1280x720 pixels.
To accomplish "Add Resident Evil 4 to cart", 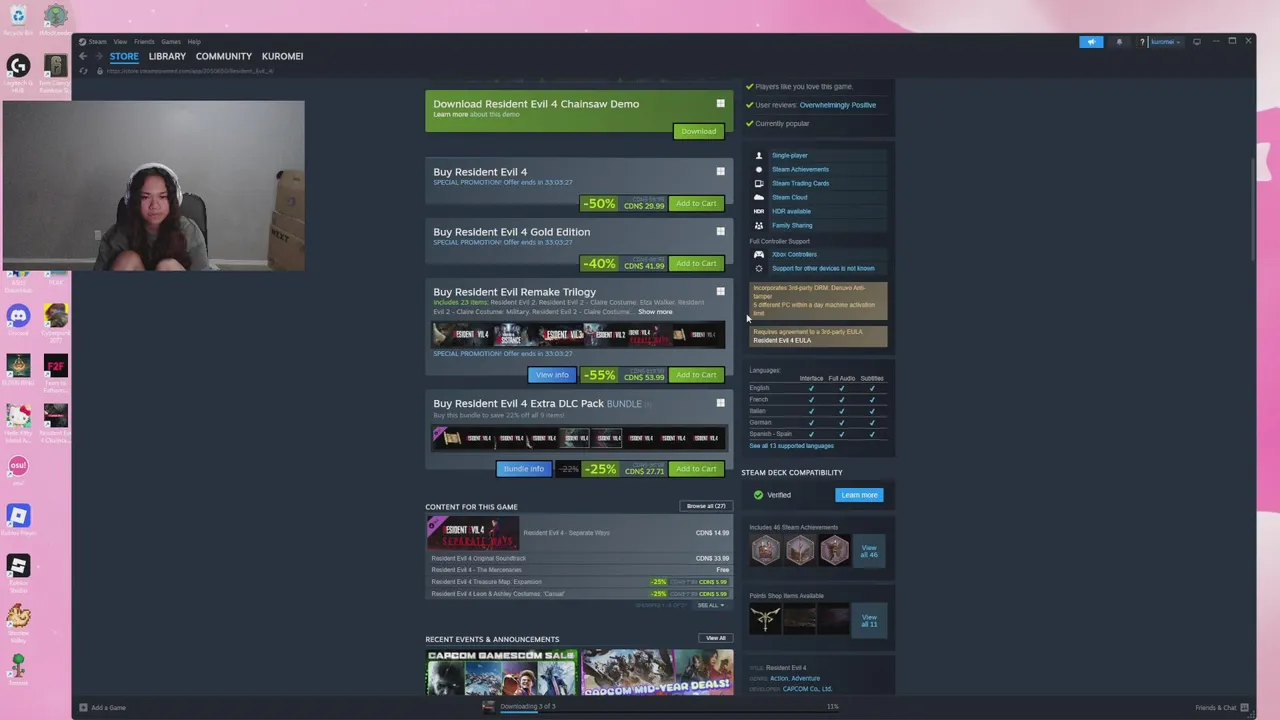I will click(696, 204).
